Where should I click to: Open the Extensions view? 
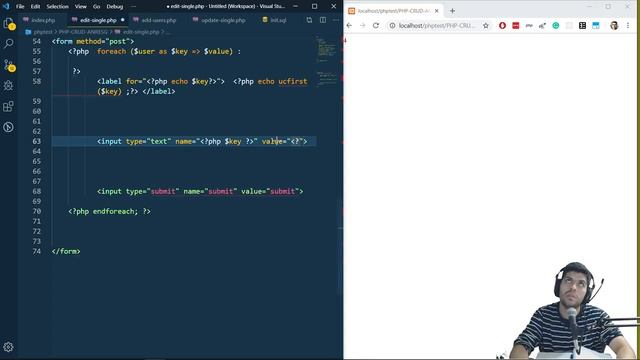point(9,107)
